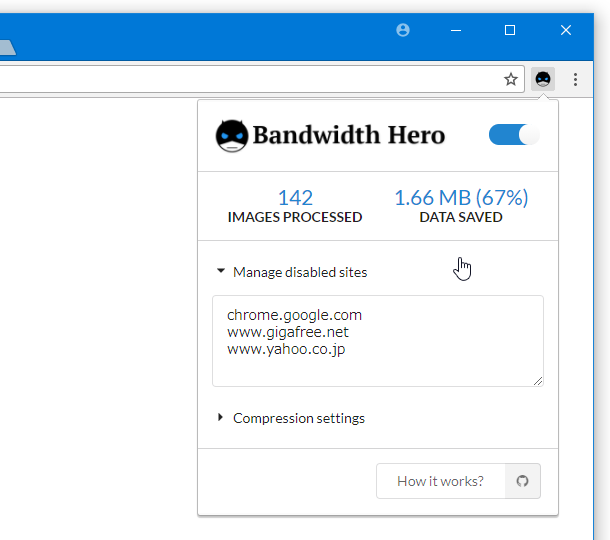Click the chrome.google.com entry
This screenshot has height=540, width=610.
pyautogui.click(x=294, y=315)
